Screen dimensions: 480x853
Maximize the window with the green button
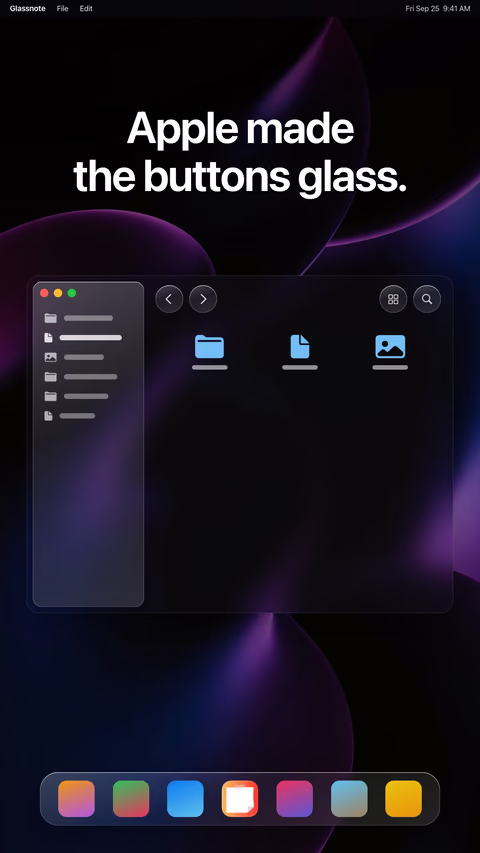[x=72, y=293]
